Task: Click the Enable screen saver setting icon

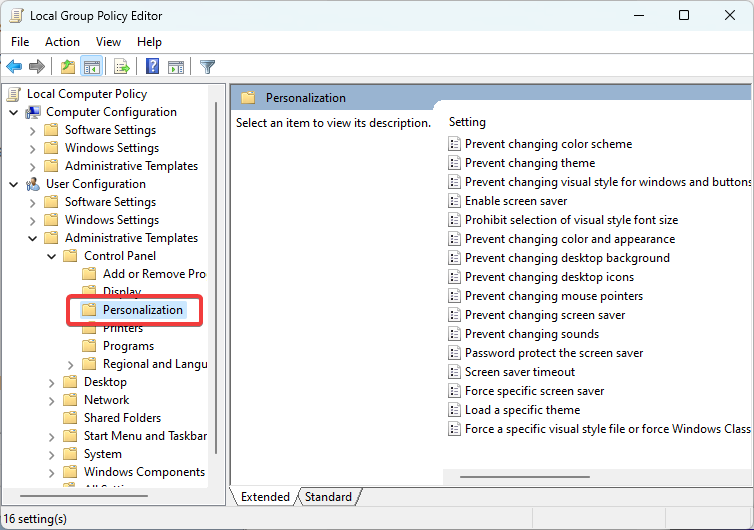Action: click(x=454, y=201)
